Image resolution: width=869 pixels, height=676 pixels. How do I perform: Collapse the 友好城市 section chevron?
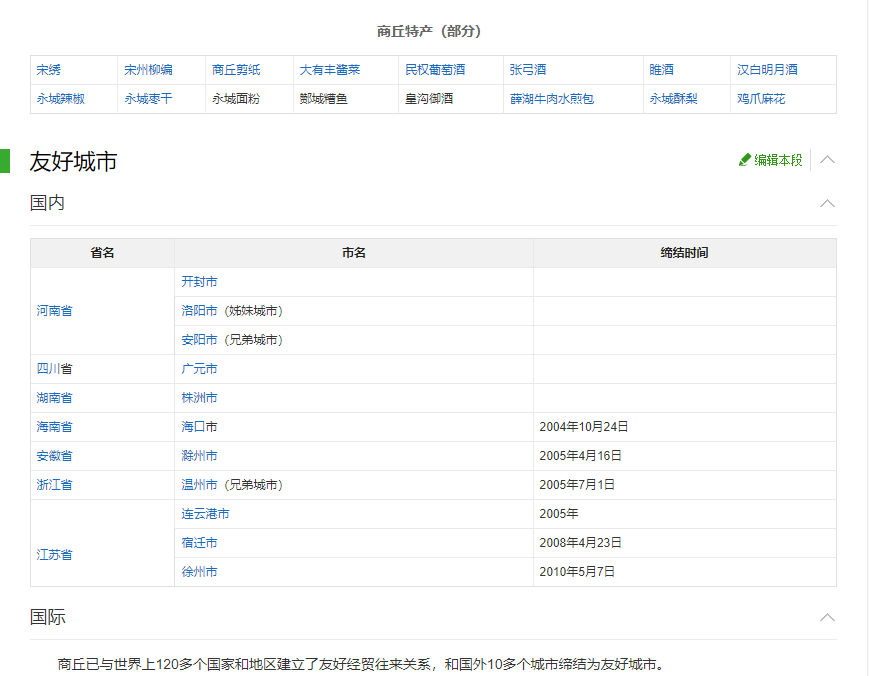click(827, 160)
